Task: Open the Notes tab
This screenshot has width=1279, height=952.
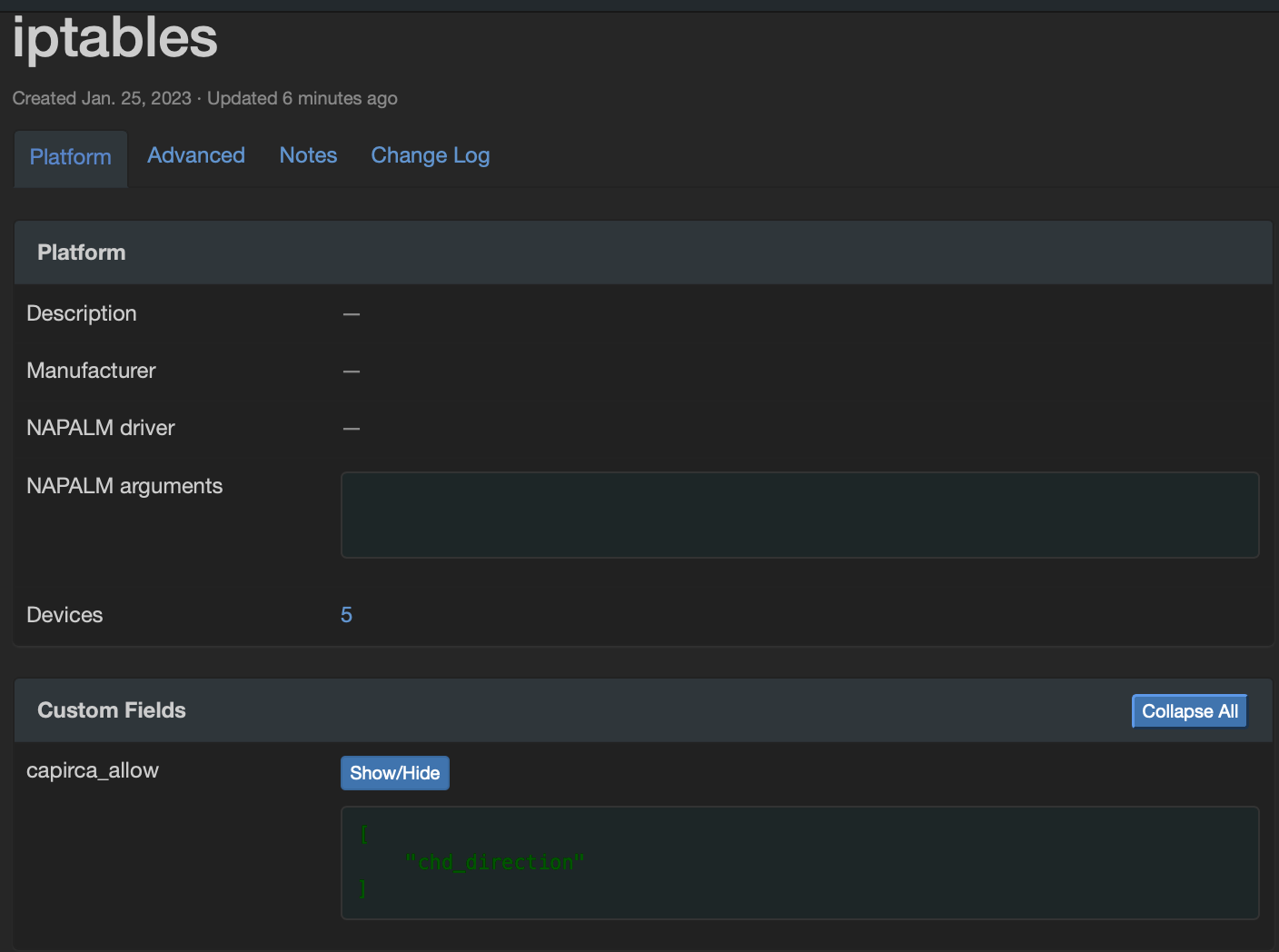Action: pyautogui.click(x=308, y=155)
